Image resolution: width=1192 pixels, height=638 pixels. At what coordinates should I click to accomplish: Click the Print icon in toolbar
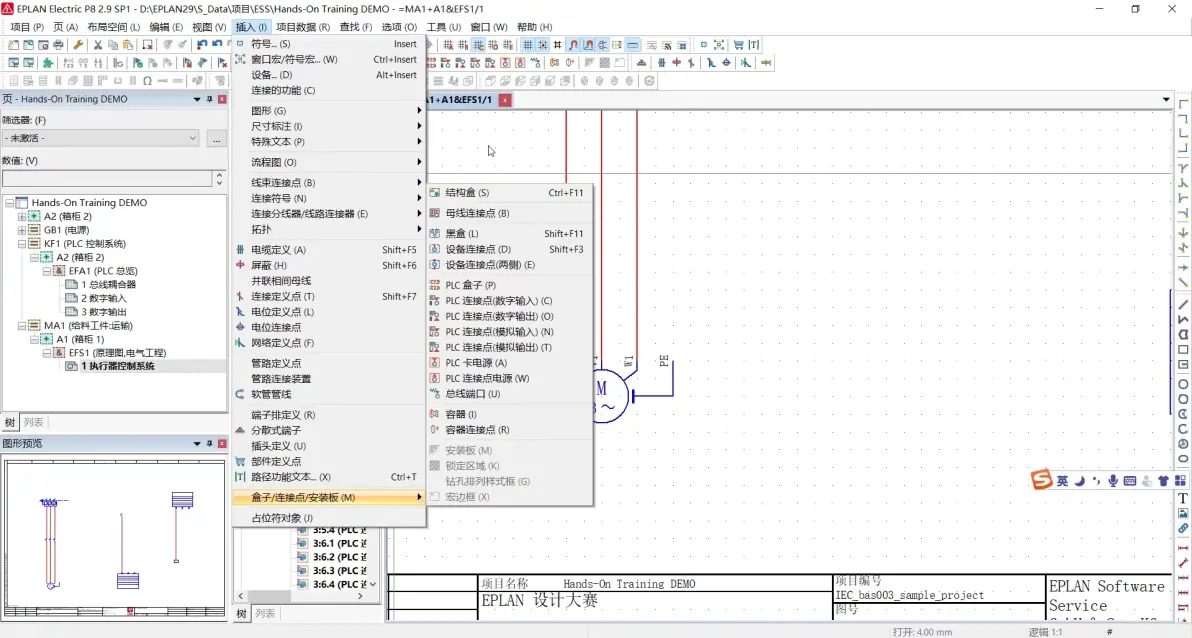pyautogui.click(x=58, y=45)
